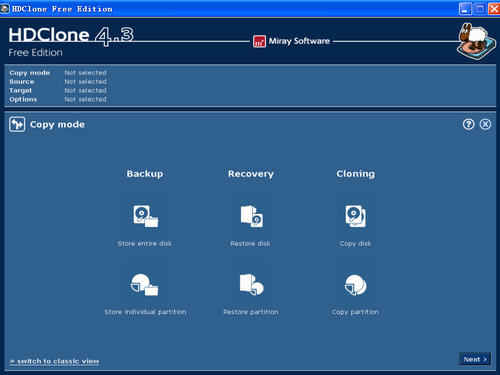Click Not selected value beside Options
This screenshot has width=500, height=375.
coord(85,99)
